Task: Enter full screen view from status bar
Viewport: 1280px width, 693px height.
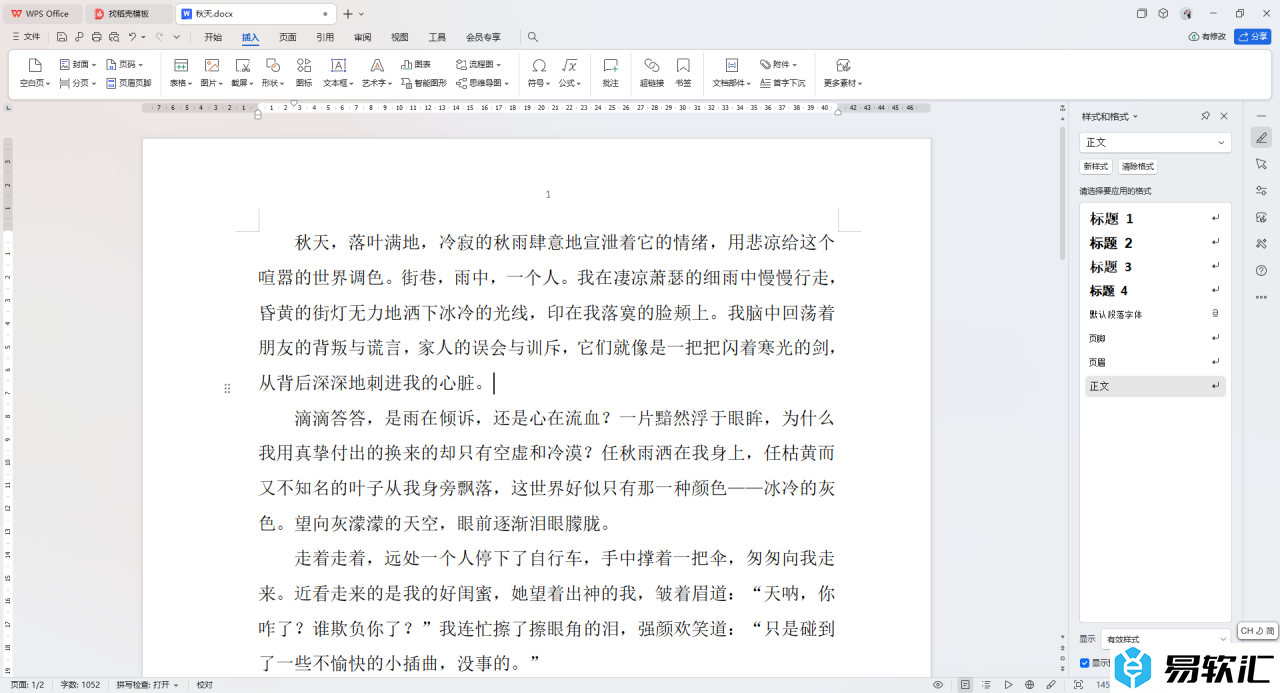Action: coord(1078,685)
